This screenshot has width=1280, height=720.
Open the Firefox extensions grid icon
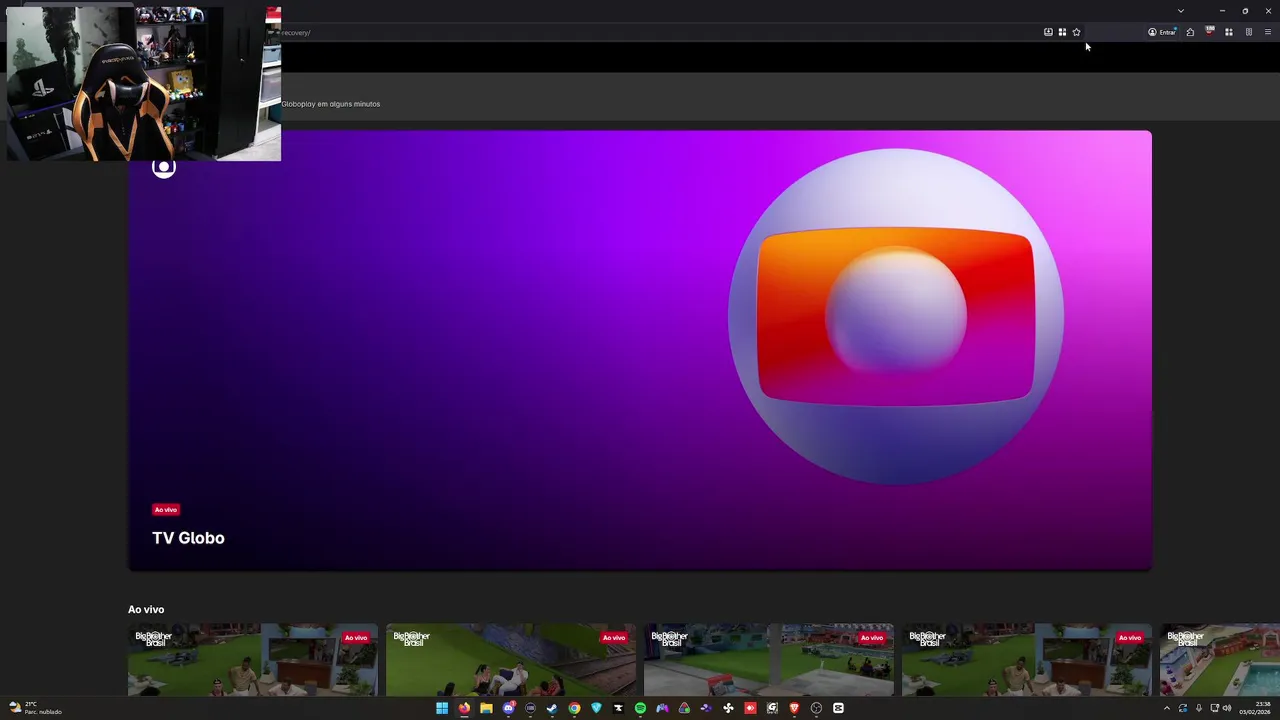tap(1229, 32)
